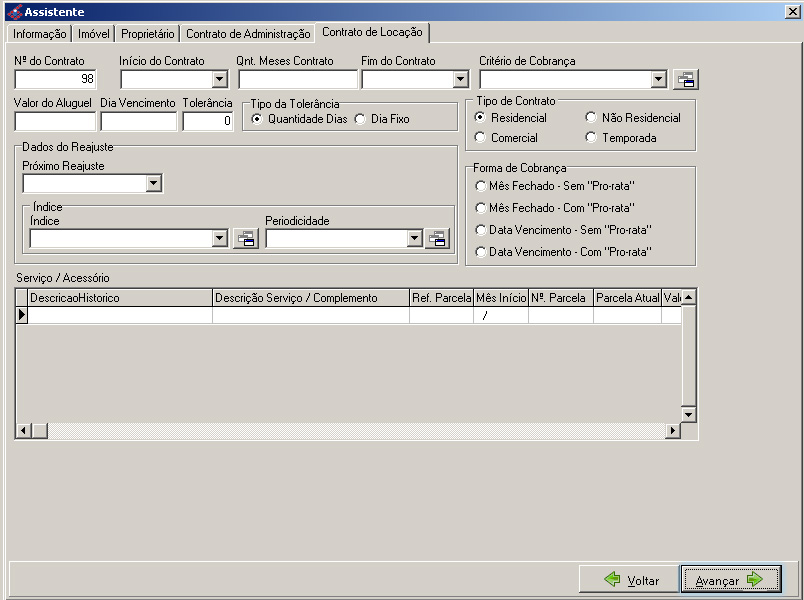804x600 pixels.
Task: Click the grid horizontal scrollbar right arrow
Action: pyautogui.click(x=673, y=431)
